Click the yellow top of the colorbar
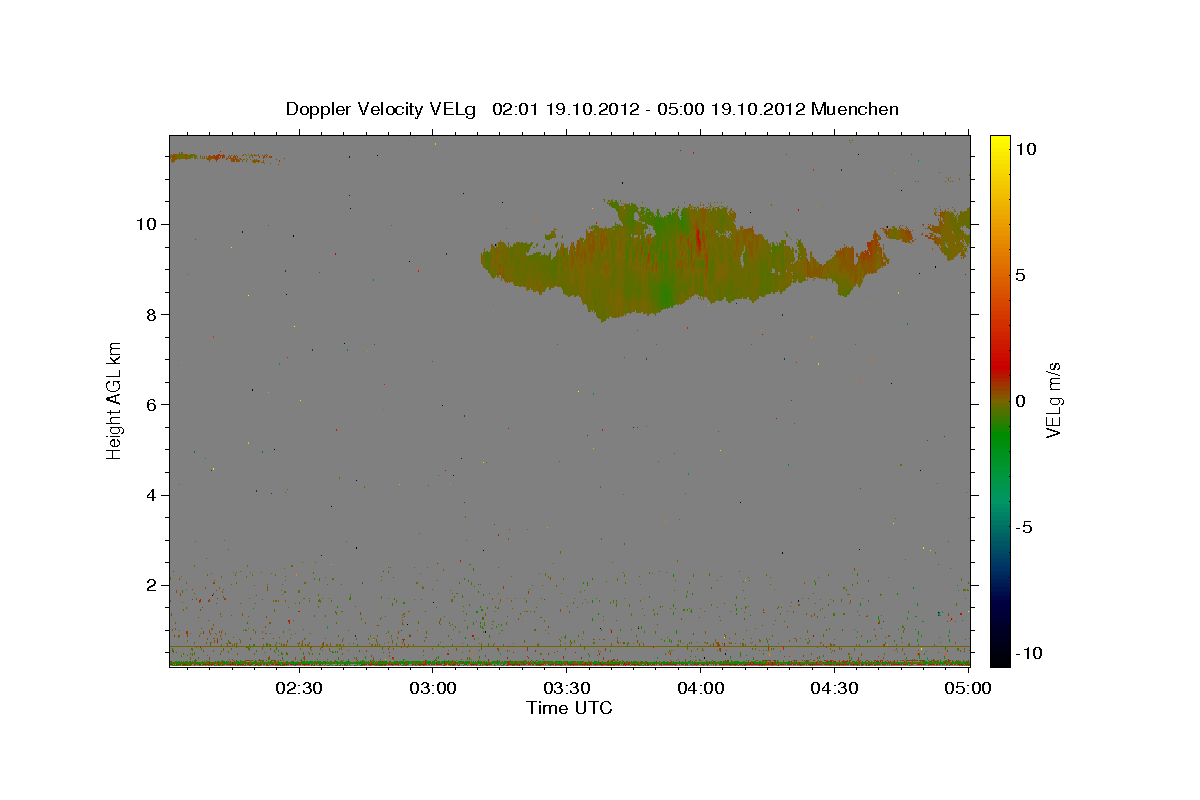 coord(1000,145)
